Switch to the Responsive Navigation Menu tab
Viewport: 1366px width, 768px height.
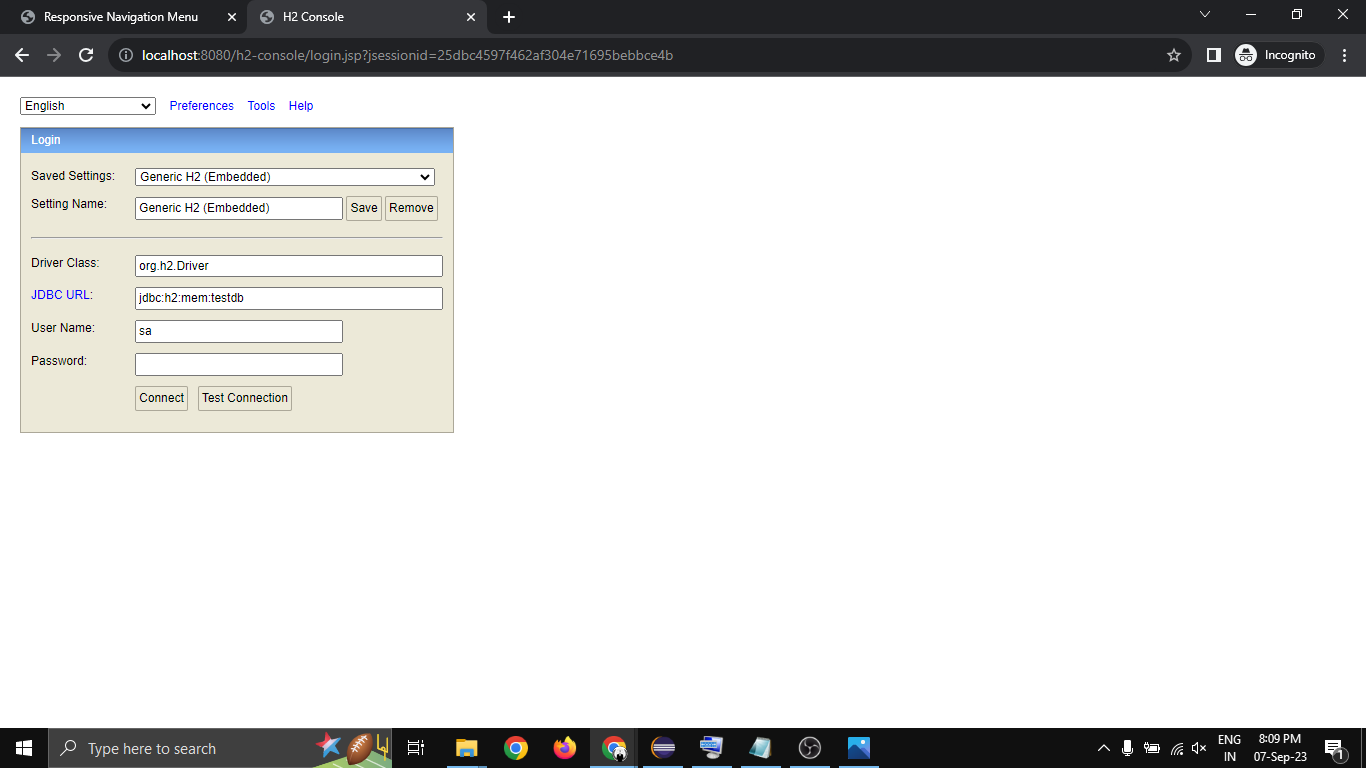pos(121,17)
